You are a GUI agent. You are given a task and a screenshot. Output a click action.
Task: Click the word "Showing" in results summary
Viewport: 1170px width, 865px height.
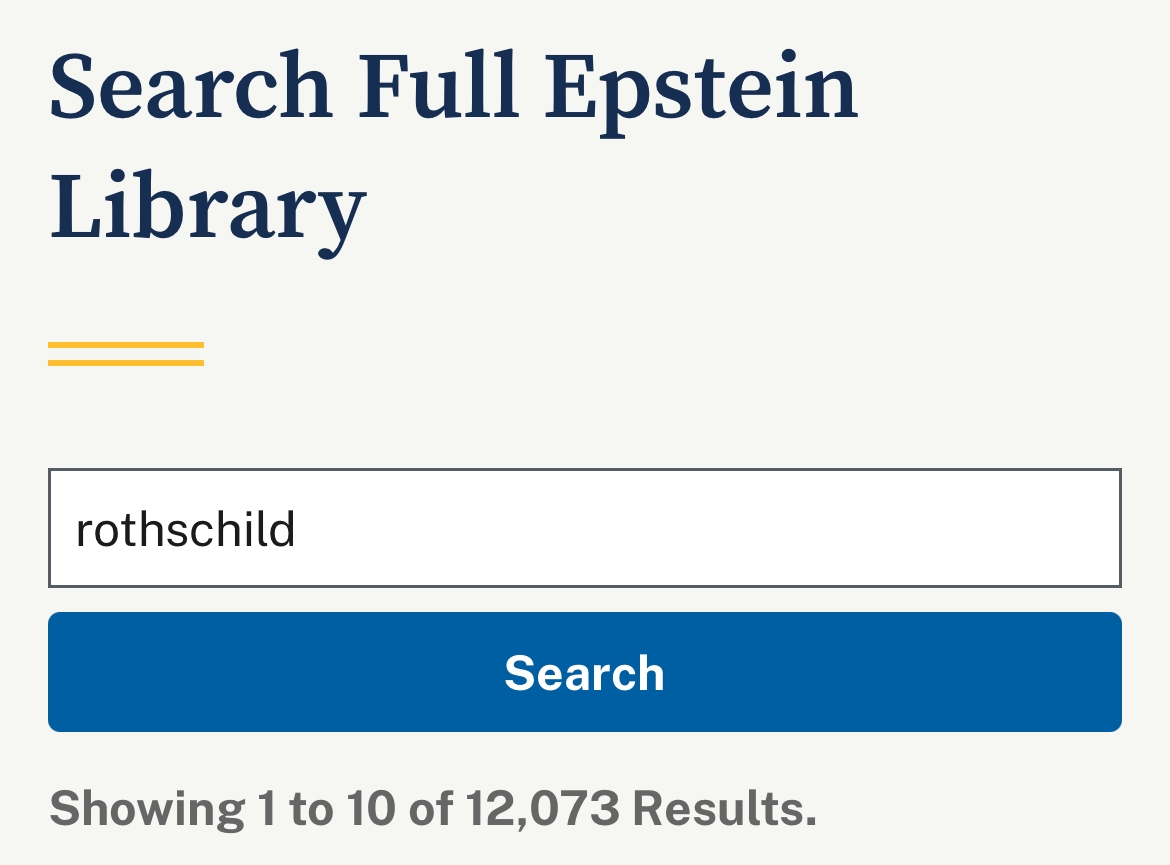(x=146, y=808)
